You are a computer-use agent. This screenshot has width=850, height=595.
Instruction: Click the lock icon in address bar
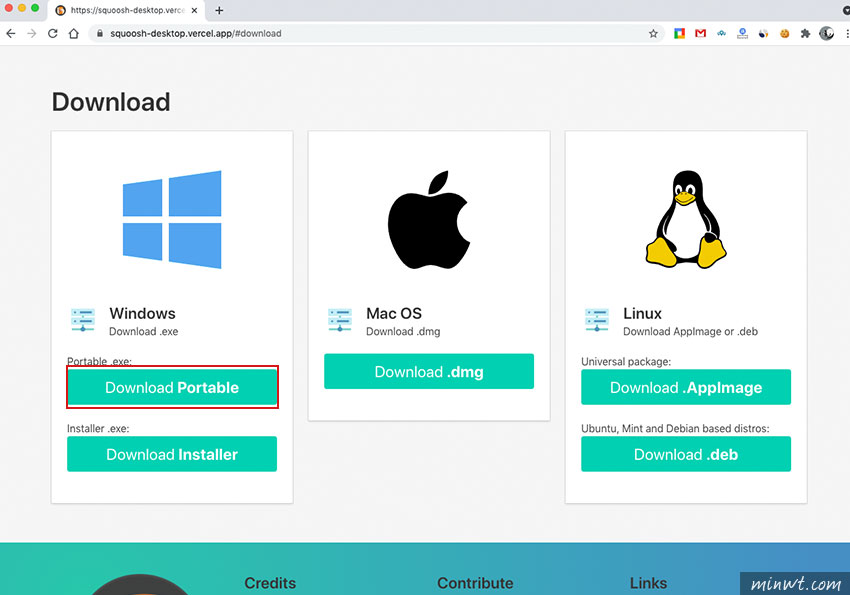100,34
